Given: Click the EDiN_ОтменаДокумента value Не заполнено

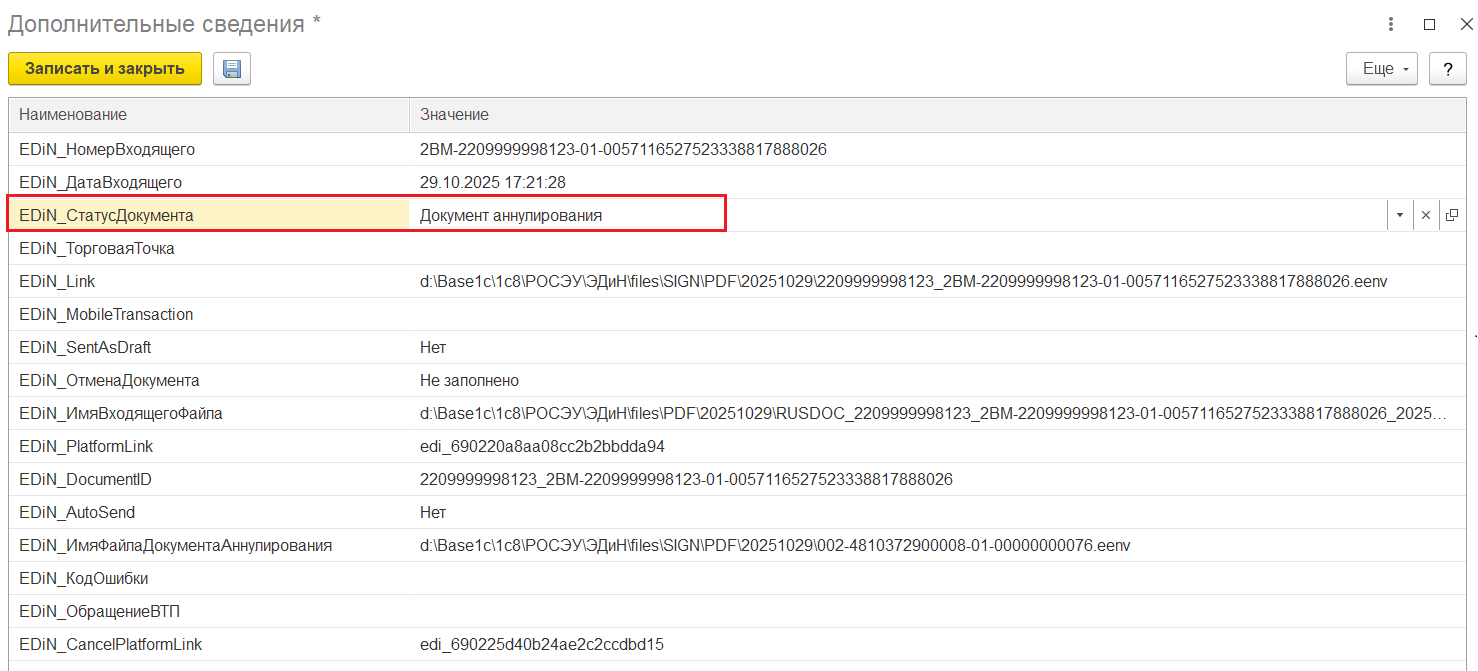Looking at the screenshot, I should coord(469,380).
